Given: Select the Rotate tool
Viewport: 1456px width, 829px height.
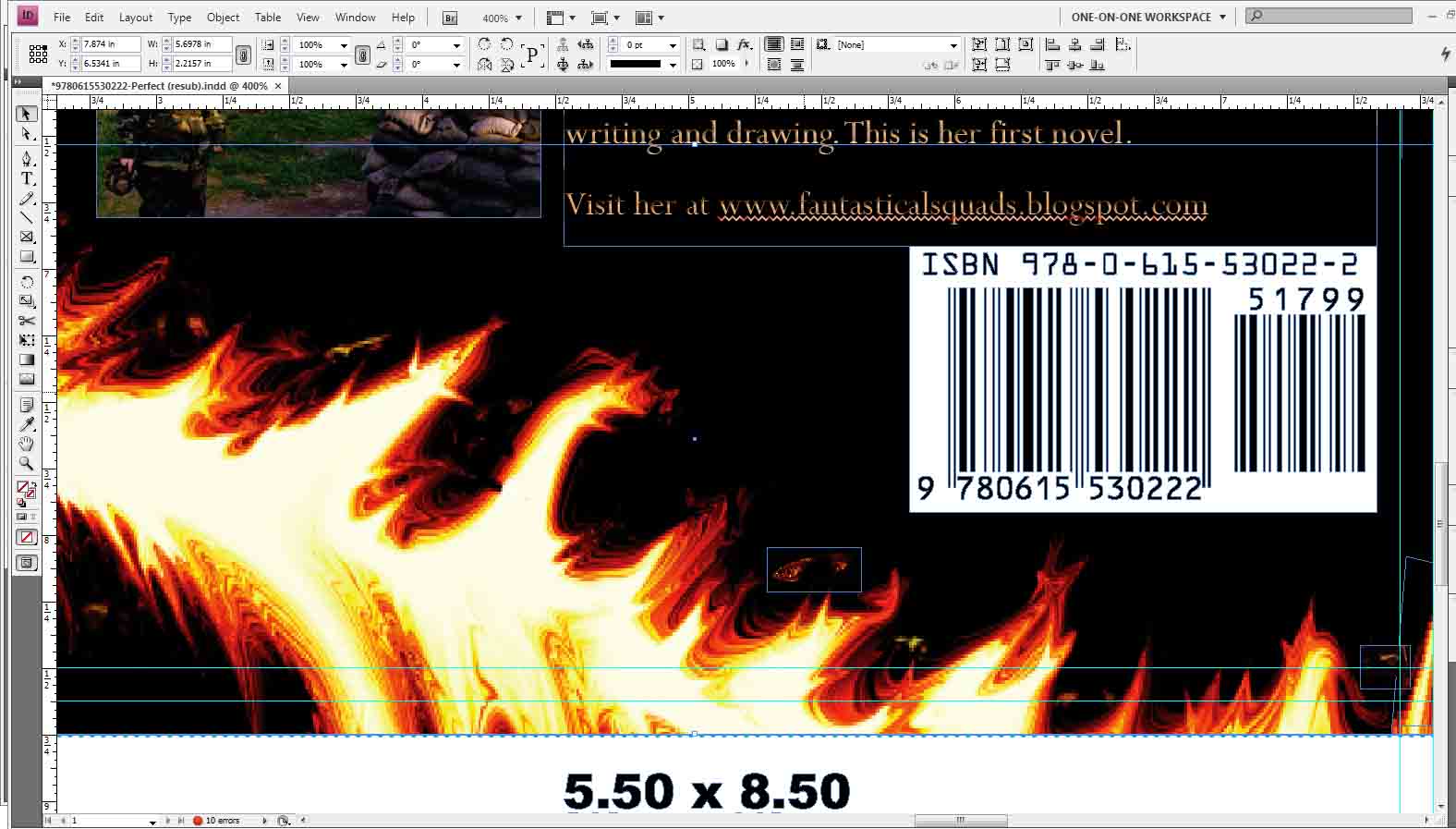Looking at the screenshot, I should tap(27, 282).
